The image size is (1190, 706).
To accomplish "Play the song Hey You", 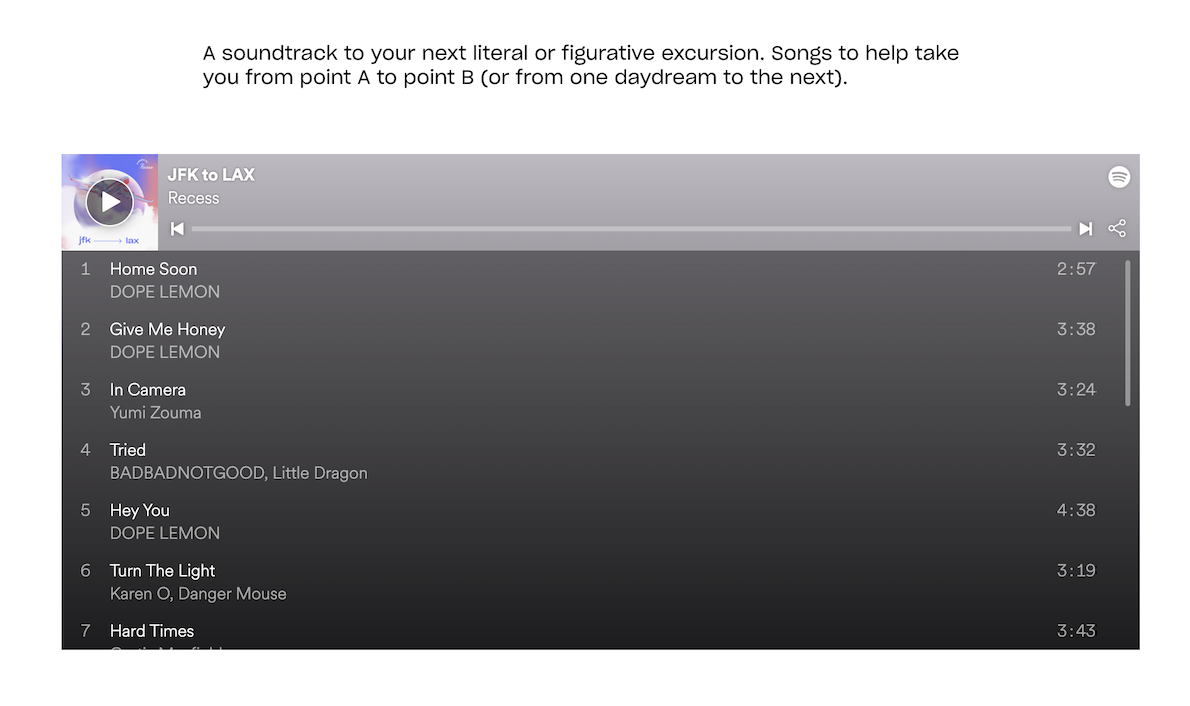I will click(140, 510).
